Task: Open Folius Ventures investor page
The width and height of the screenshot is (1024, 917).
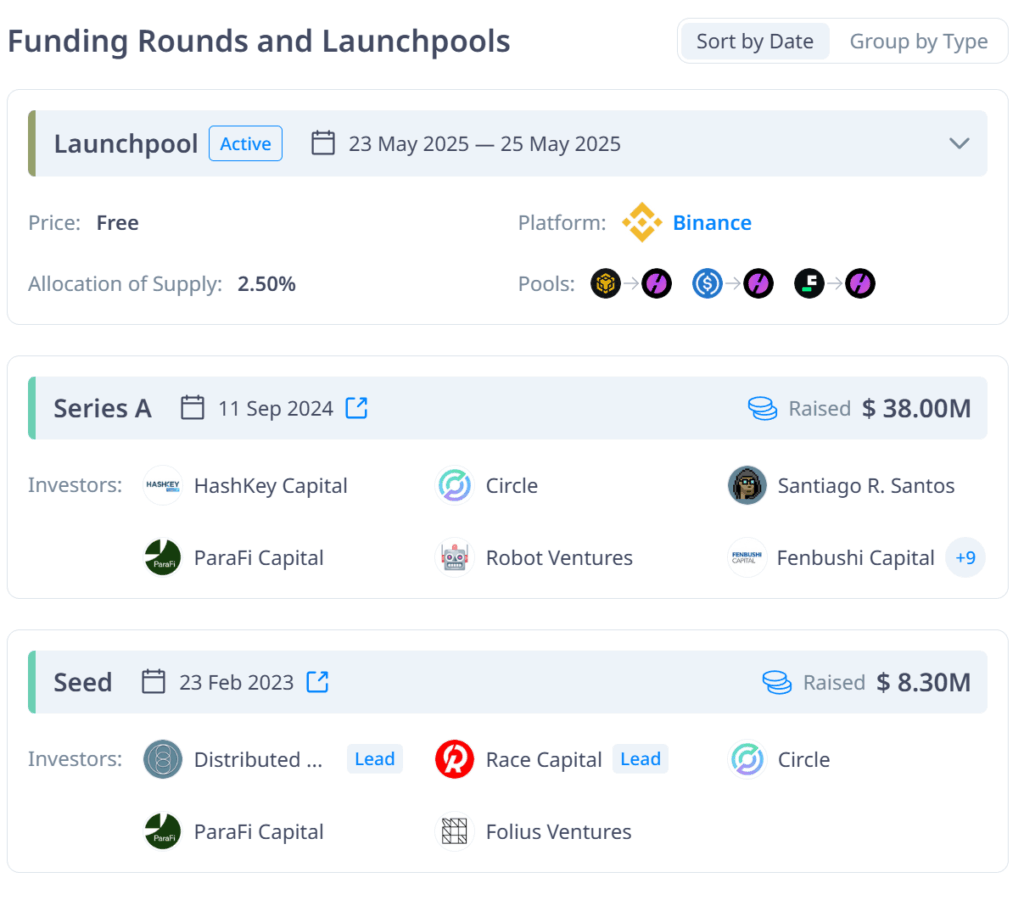Action: [558, 831]
